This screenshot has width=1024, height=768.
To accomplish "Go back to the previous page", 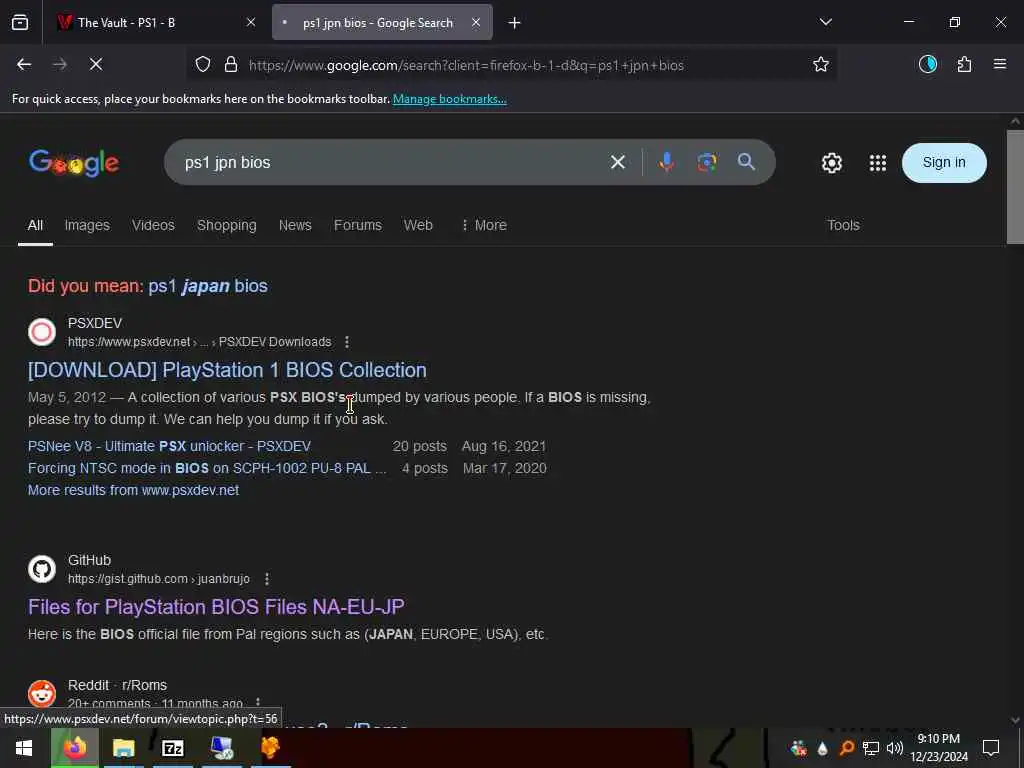I will (24, 65).
